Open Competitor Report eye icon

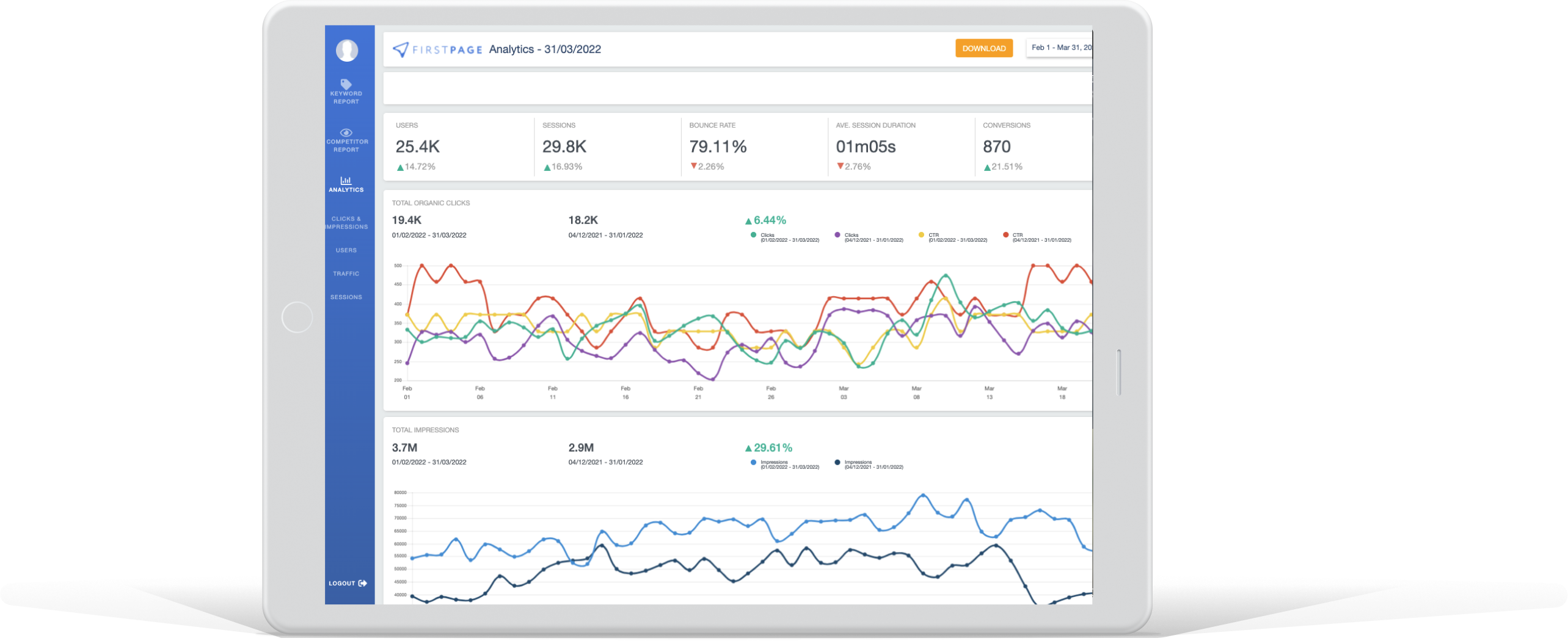tap(346, 132)
